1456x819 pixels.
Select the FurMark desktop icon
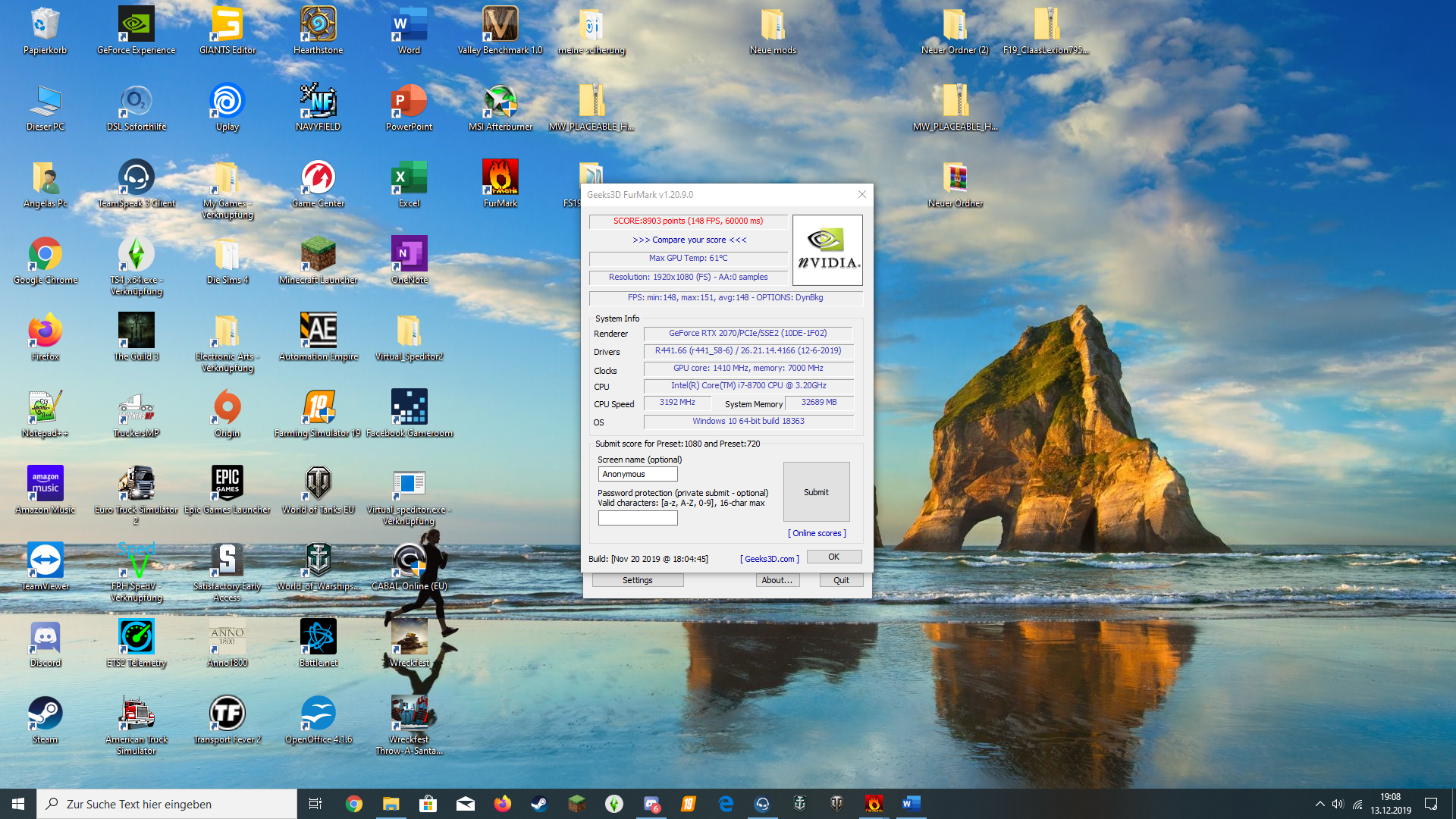(x=500, y=184)
